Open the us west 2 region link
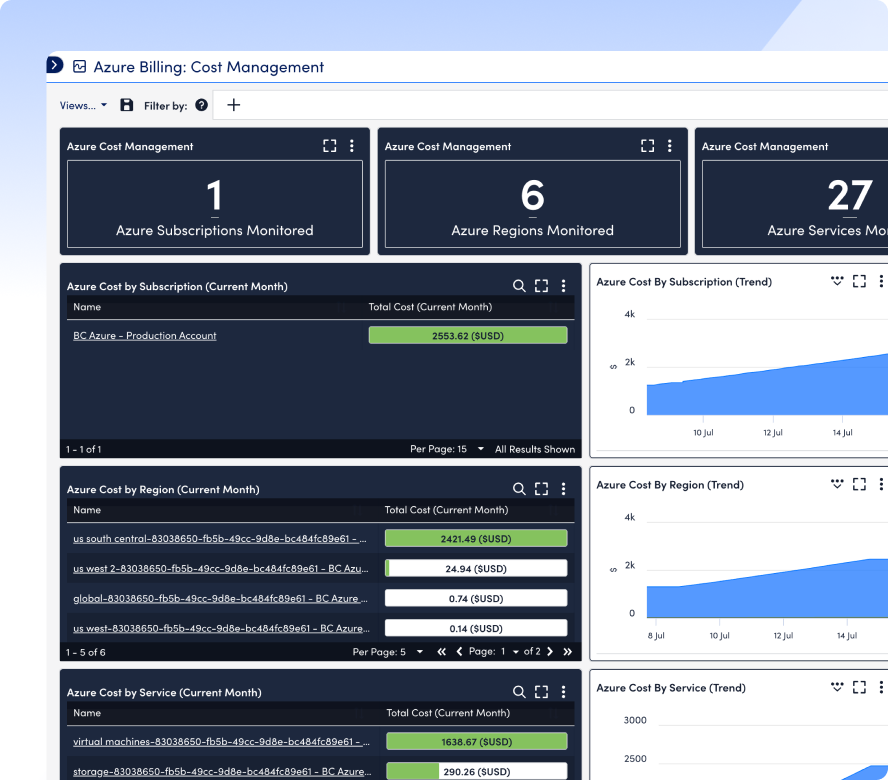The height and width of the screenshot is (780, 888). click(221, 568)
